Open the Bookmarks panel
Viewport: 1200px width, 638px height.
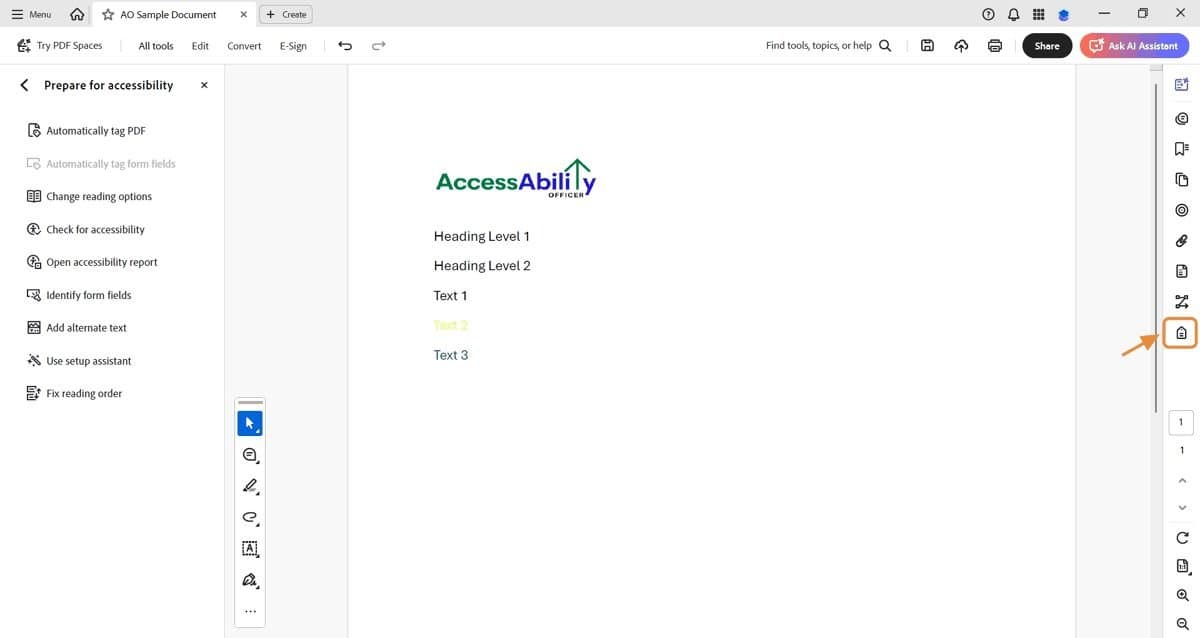(x=1181, y=148)
